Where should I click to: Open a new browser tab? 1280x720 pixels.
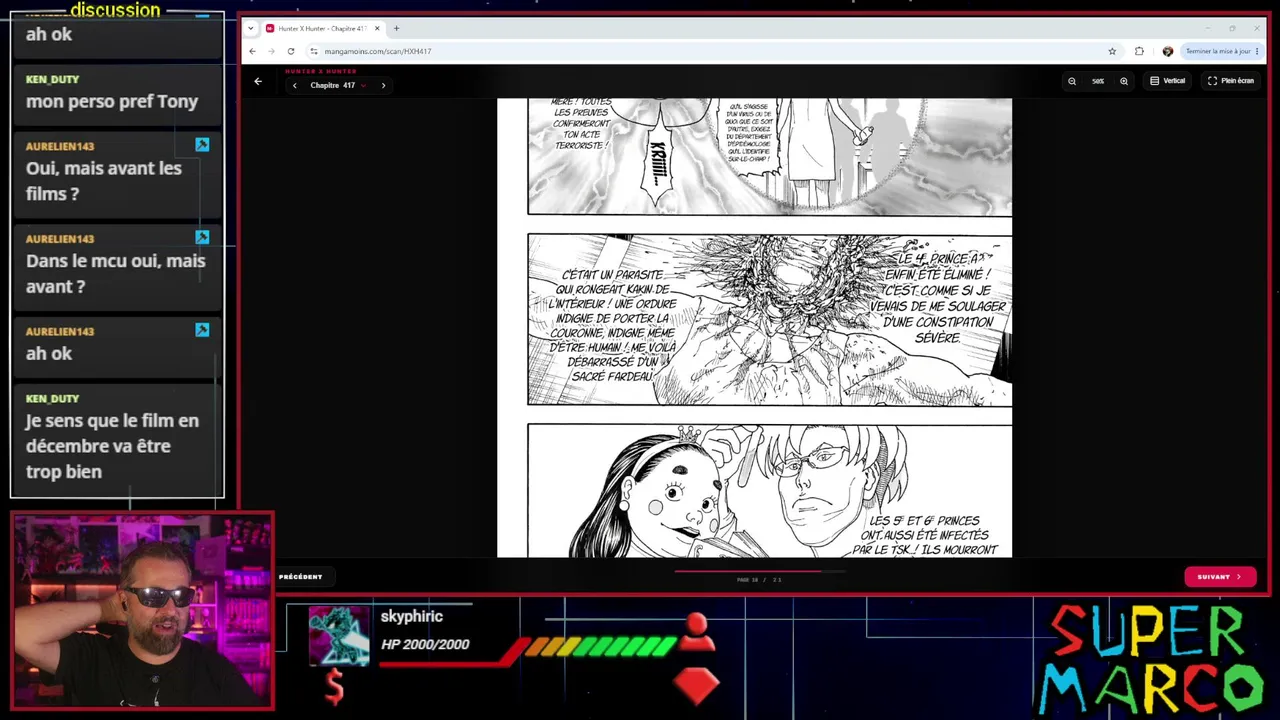coord(396,28)
